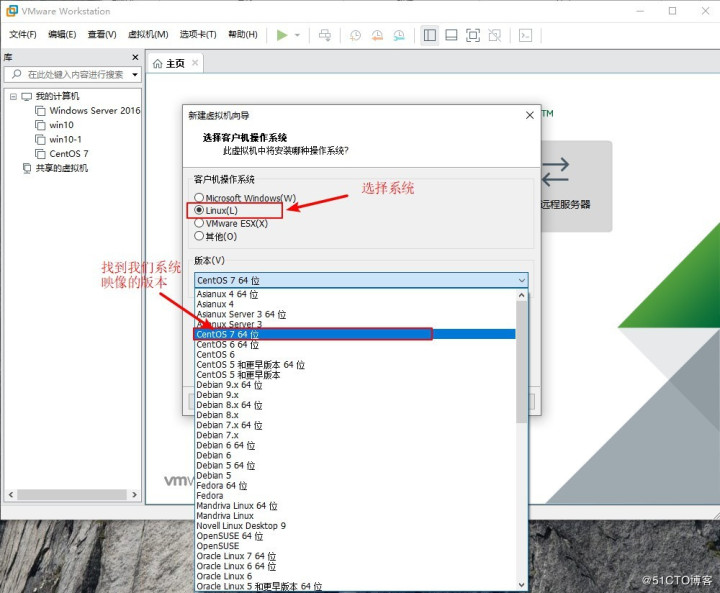Maximize the VMware Workstation window
Viewport: 720px width, 593px height.
coord(672,11)
